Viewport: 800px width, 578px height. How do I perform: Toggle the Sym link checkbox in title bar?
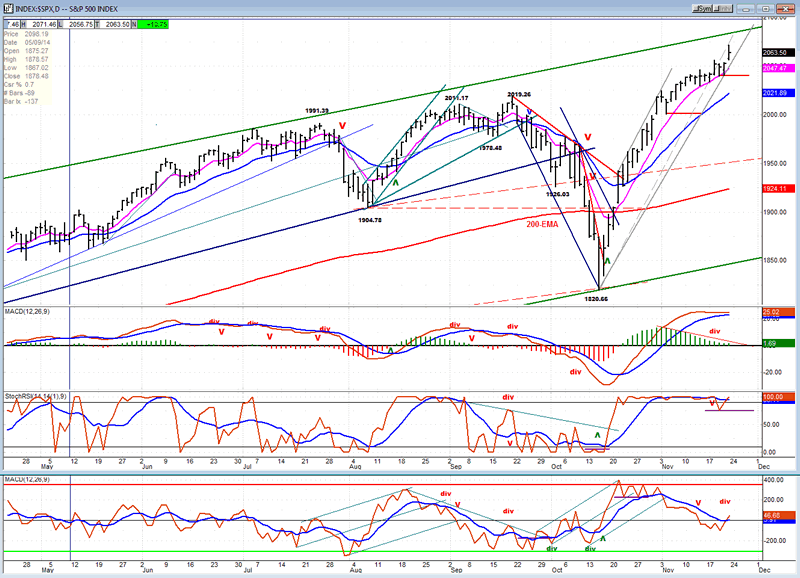(703, 9)
